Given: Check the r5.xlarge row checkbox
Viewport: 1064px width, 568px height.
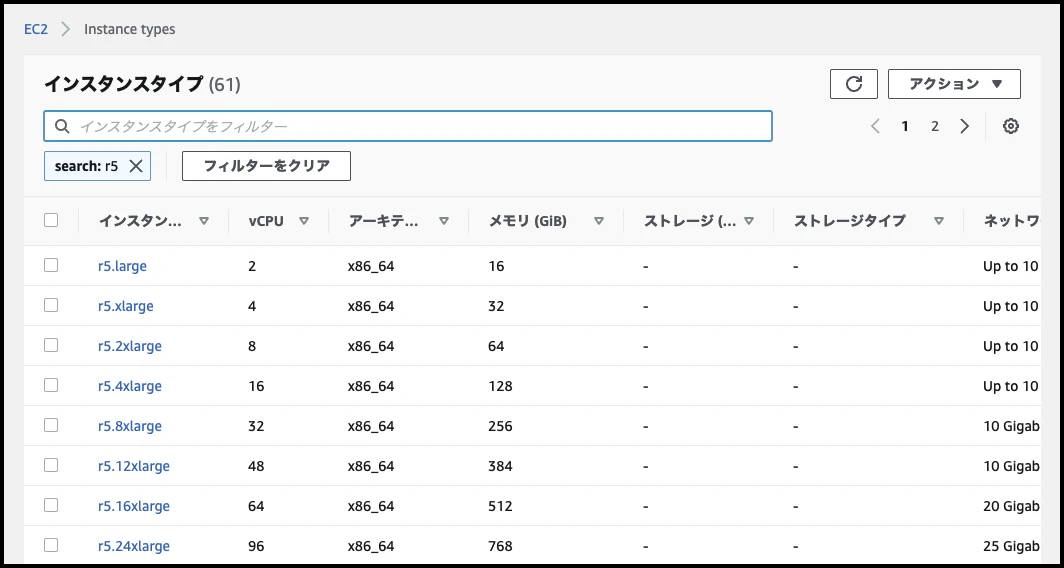Looking at the screenshot, I should 51,305.
